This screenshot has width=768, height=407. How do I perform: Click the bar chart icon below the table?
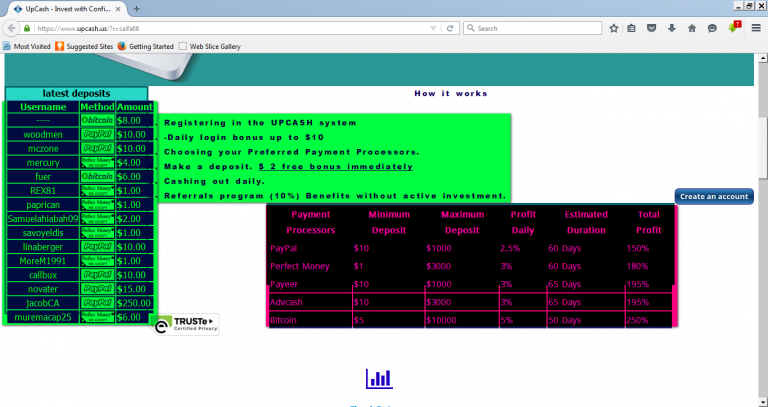click(x=379, y=377)
